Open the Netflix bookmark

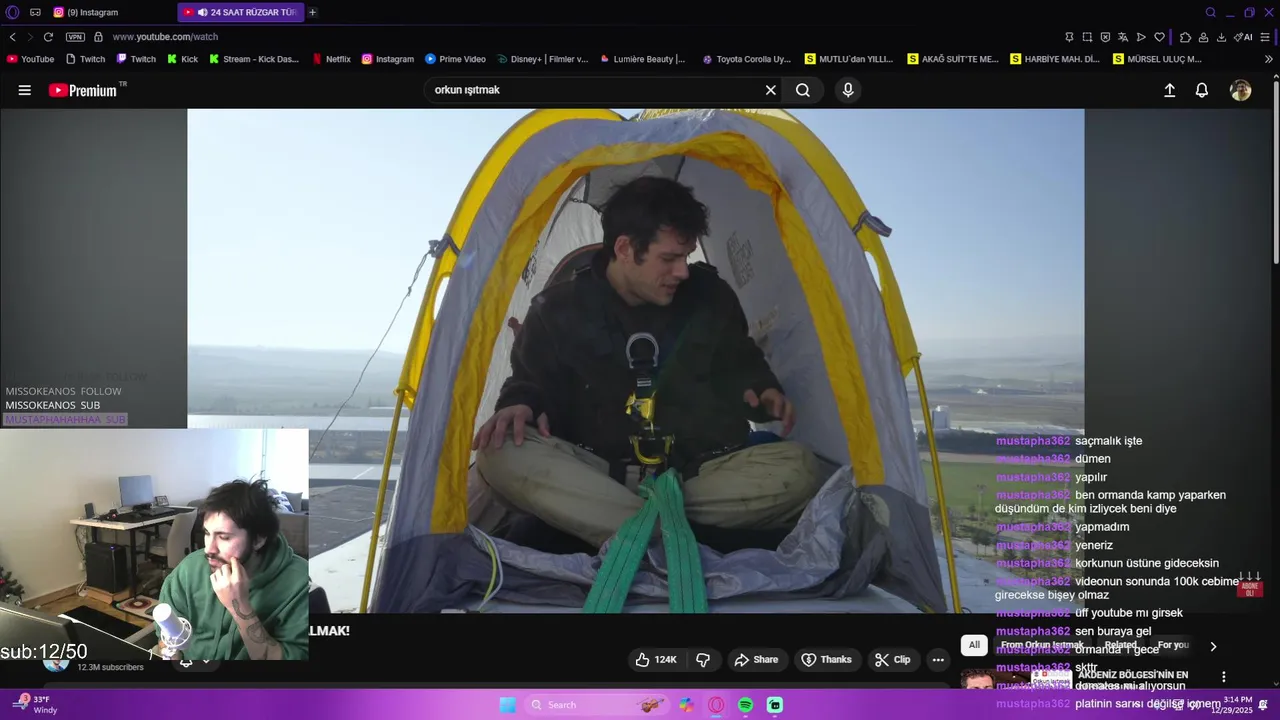pyautogui.click(x=332, y=59)
